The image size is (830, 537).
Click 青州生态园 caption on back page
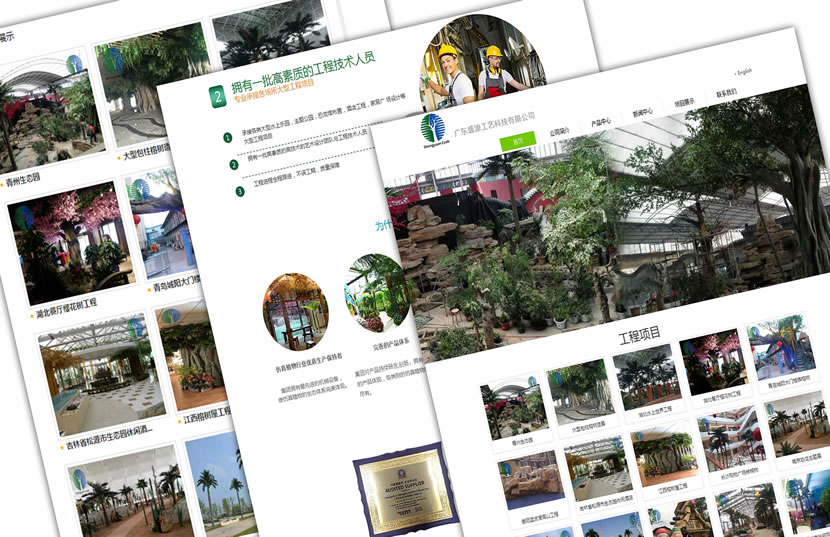tap(23, 180)
